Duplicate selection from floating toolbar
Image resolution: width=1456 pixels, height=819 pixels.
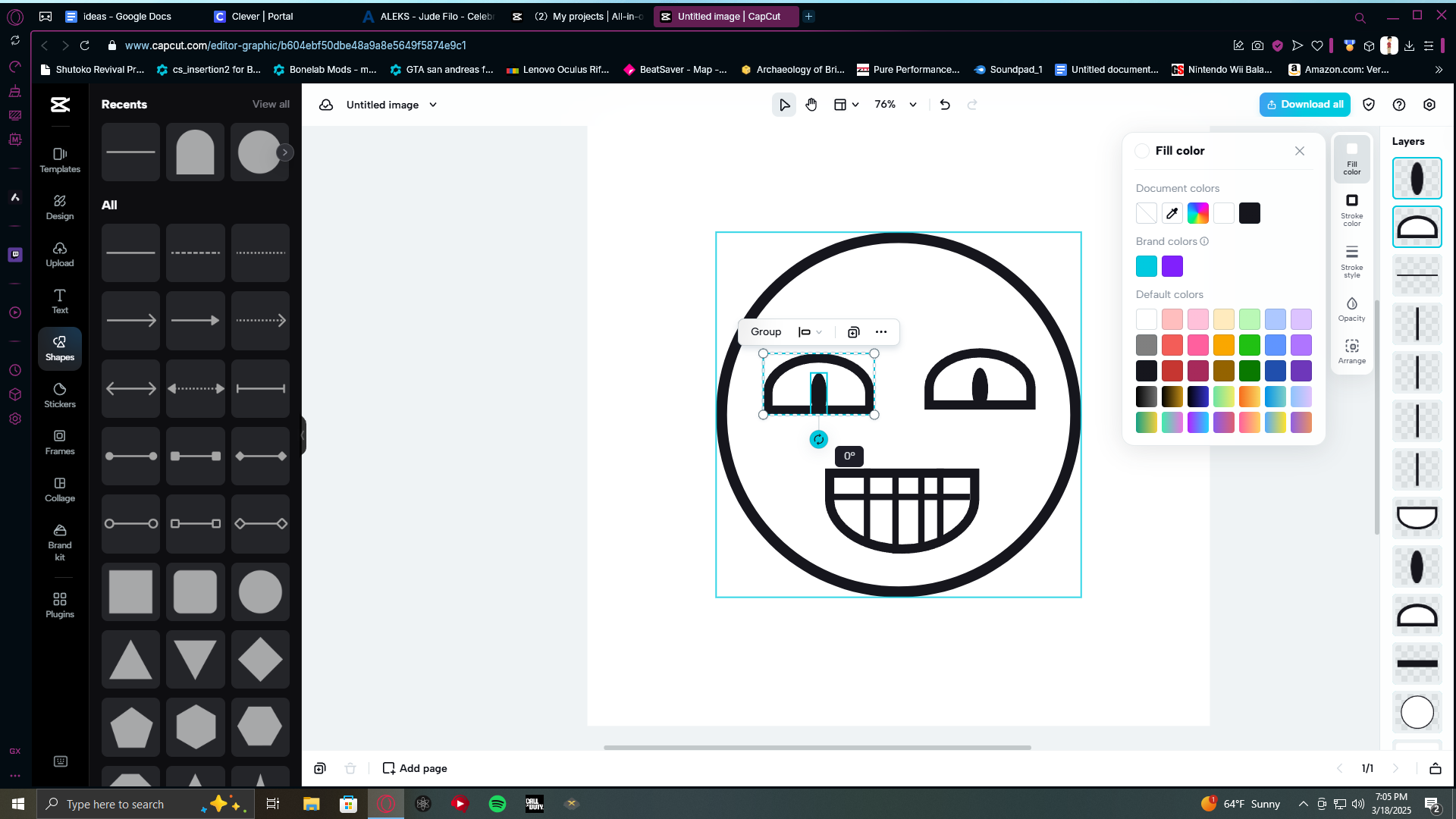coord(853,332)
